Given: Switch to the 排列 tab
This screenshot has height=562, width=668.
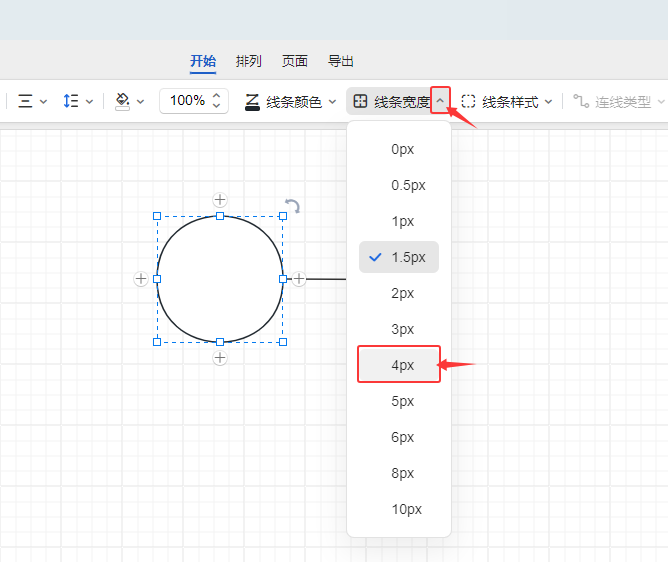Looking at the screenshot, I should tap(249, 61).
